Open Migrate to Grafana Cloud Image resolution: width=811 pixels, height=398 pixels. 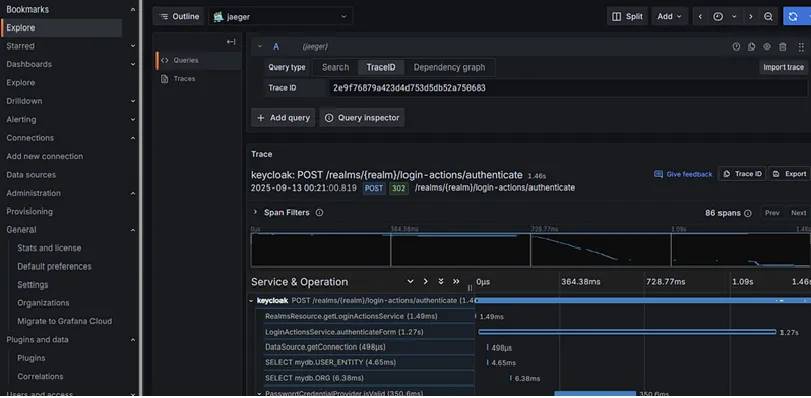[64, 321]
